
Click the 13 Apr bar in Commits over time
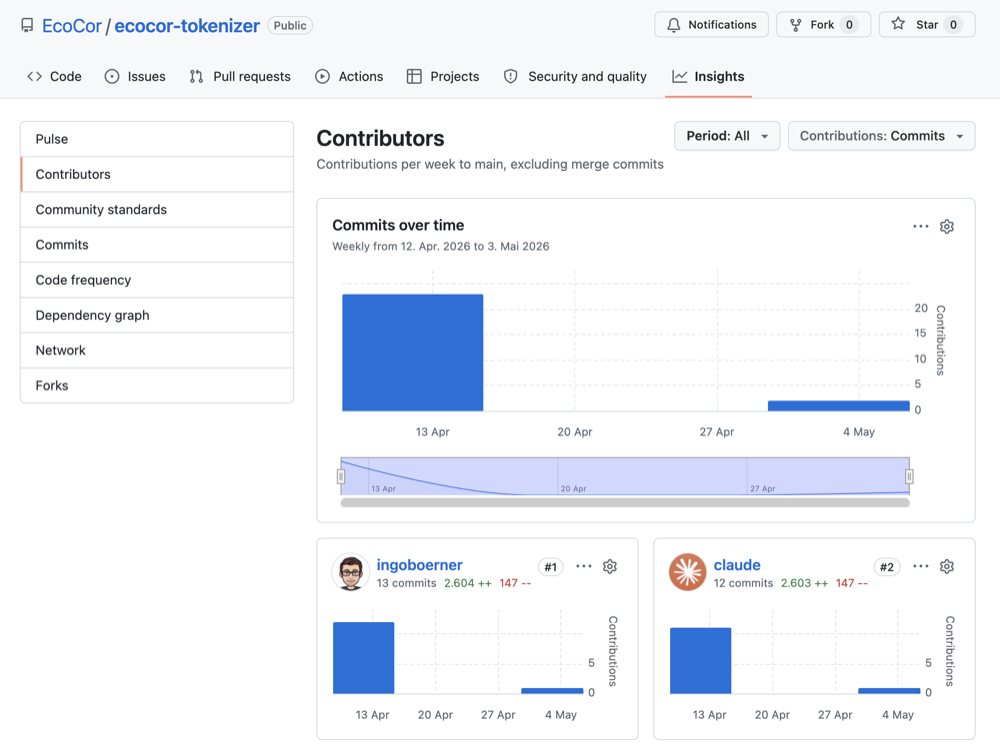point(413,352)
